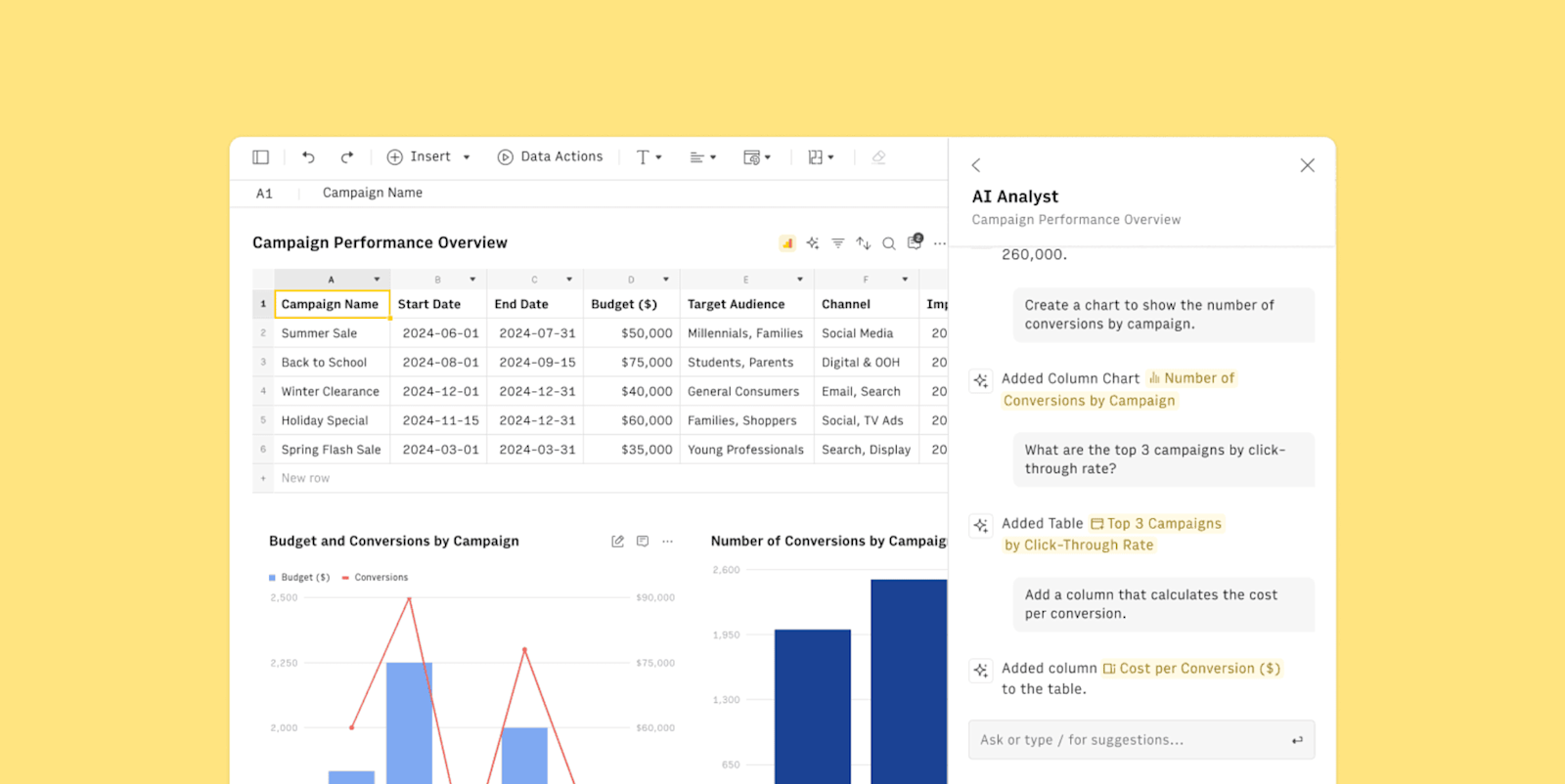Click the orange chart icon above the table
The image size is (1565, 784).
(x=787, y=243)
